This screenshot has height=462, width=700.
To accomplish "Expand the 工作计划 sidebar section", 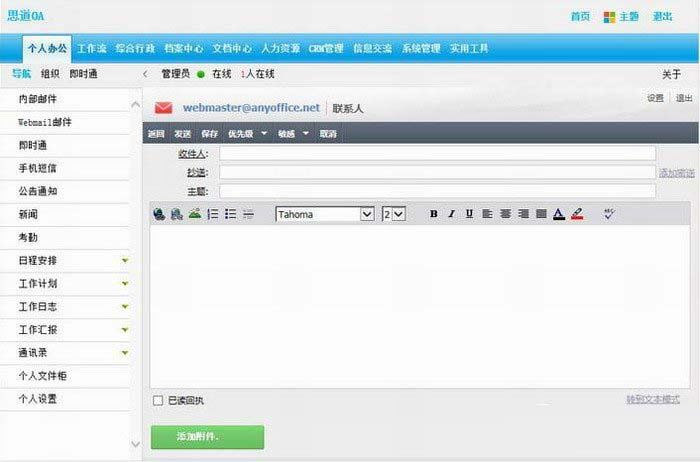I will point(125,283).
